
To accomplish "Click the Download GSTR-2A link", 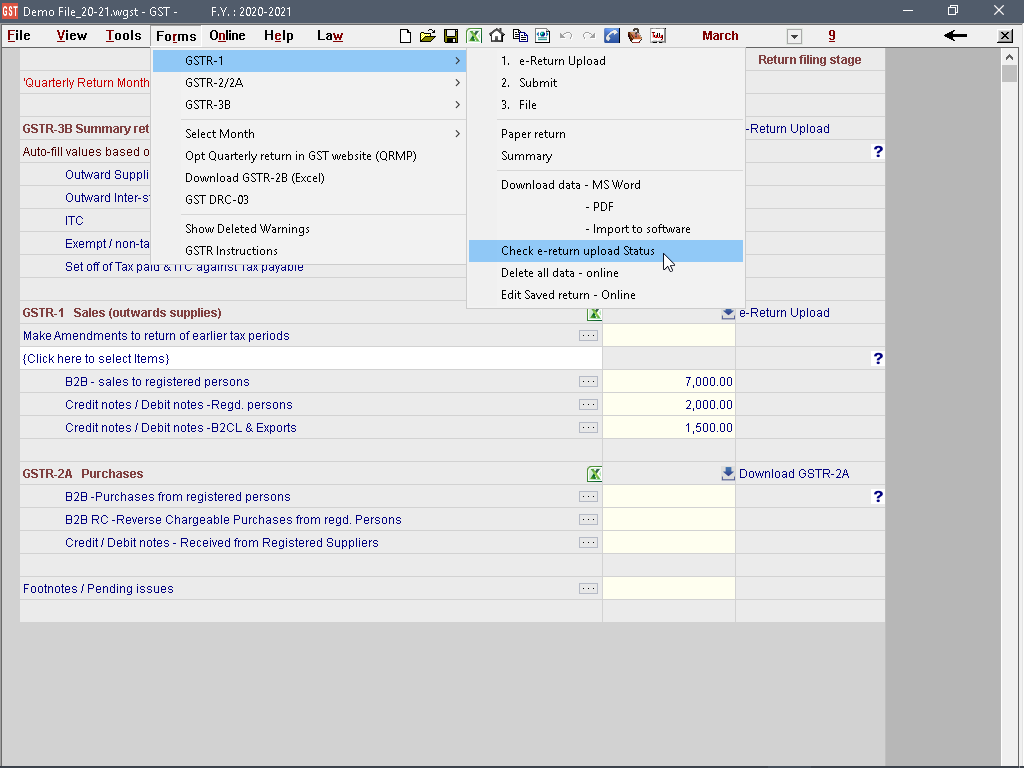I will [x=794, y=474].
